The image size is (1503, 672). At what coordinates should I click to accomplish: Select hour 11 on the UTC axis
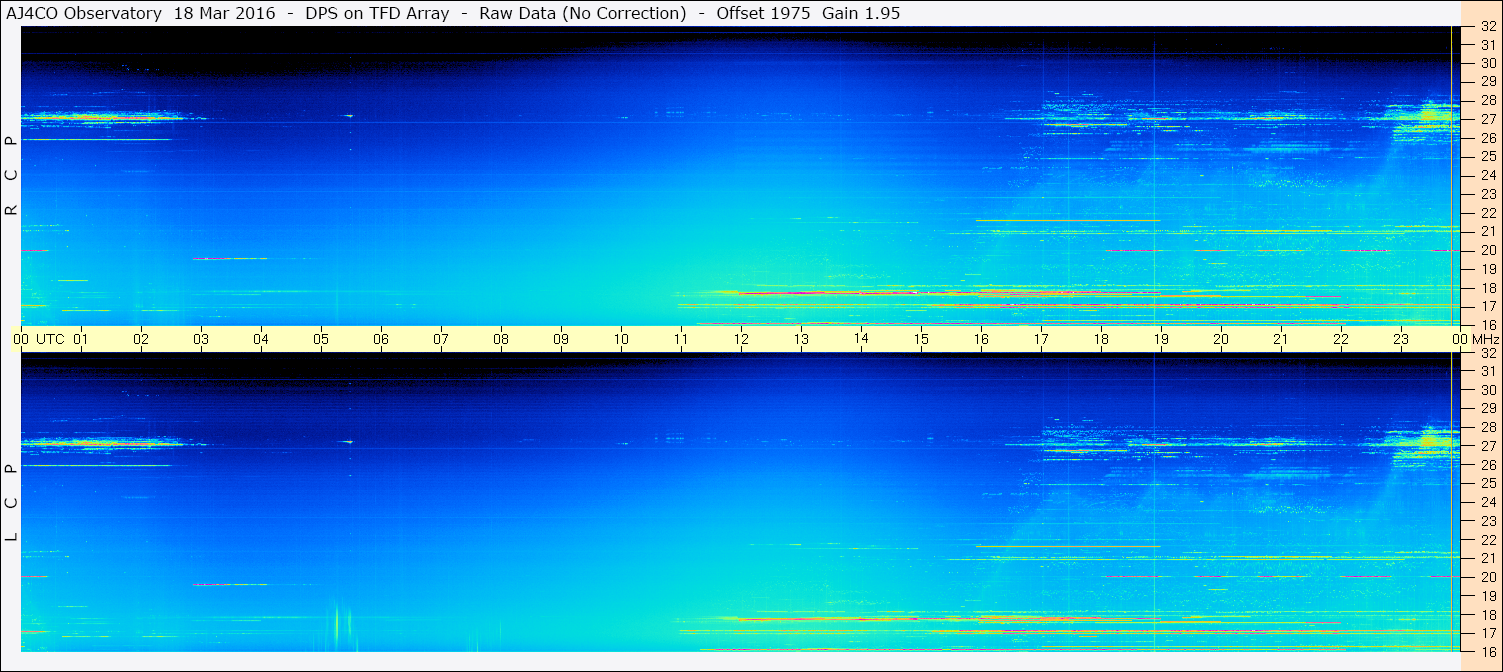click(x=681, y=339)
